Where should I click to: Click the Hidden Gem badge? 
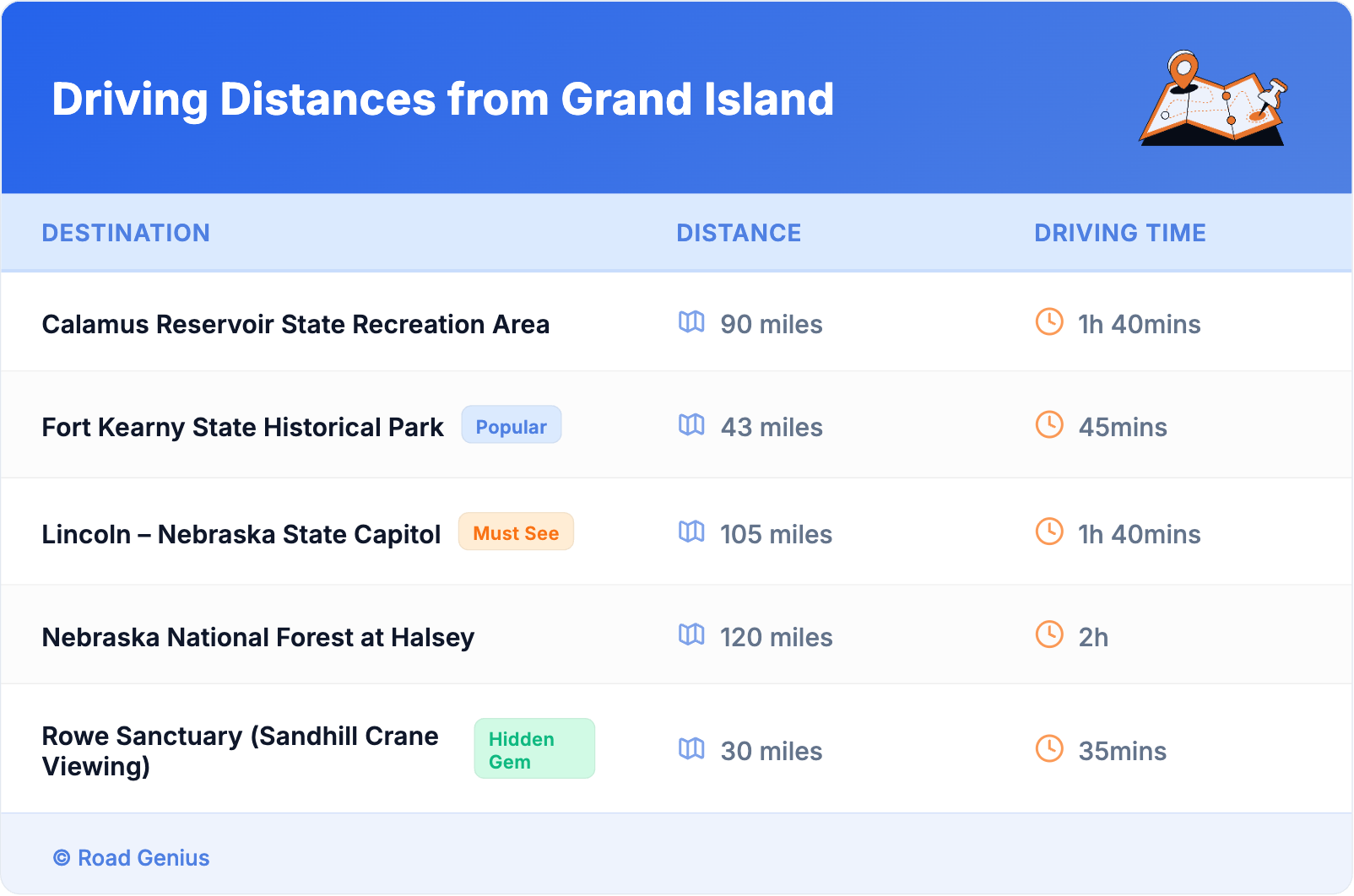point(533,749)
